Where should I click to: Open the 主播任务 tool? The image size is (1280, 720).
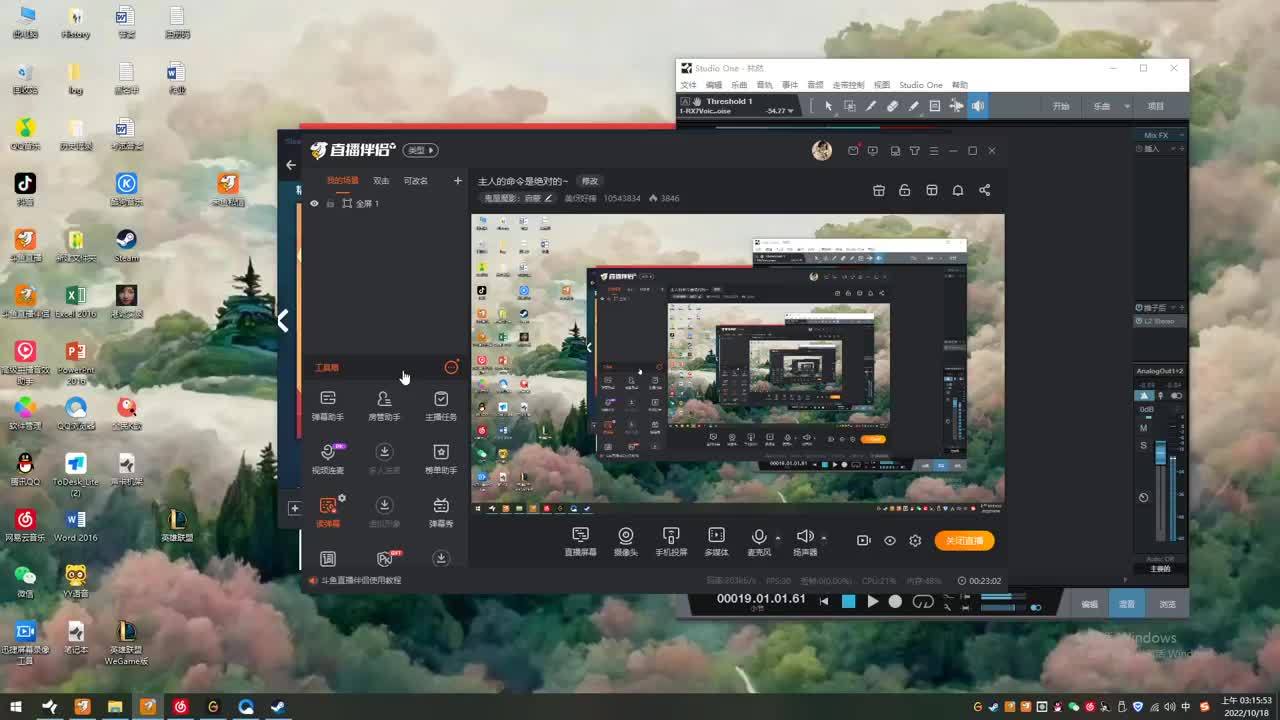tap(441, 405)
